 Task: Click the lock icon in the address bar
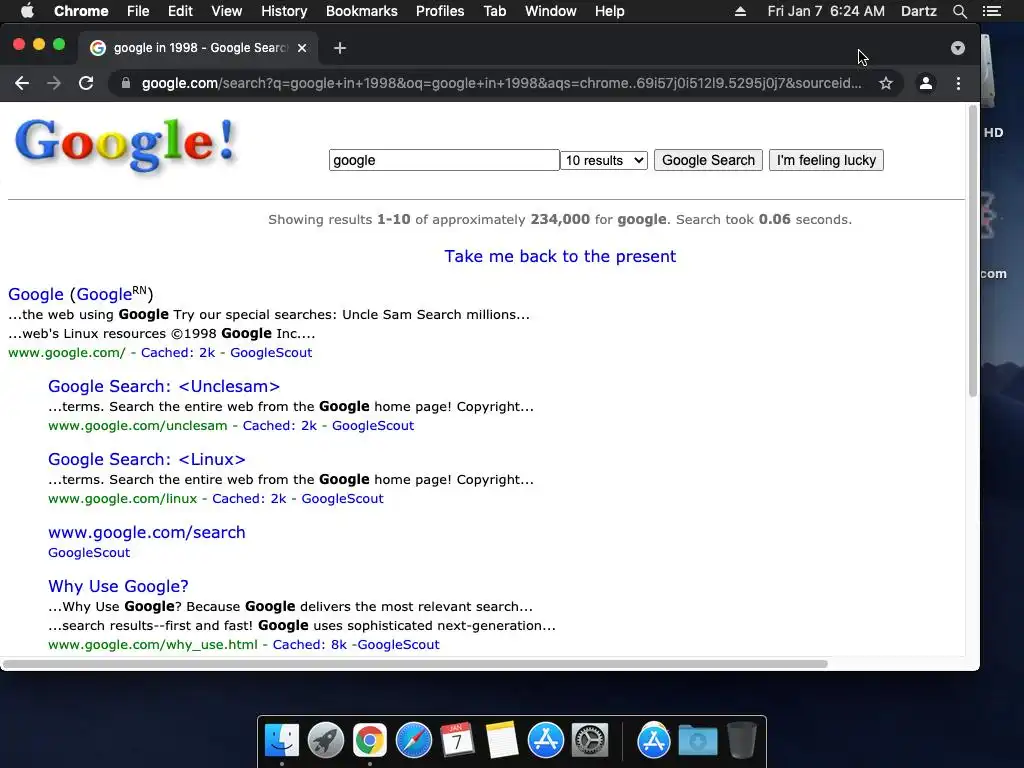(126, 83)
